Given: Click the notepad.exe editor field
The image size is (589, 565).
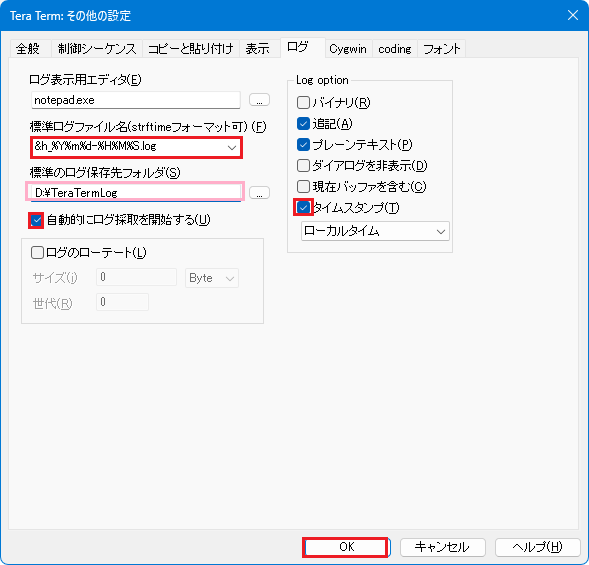Looking at the screenshot, I should [136, 100].
